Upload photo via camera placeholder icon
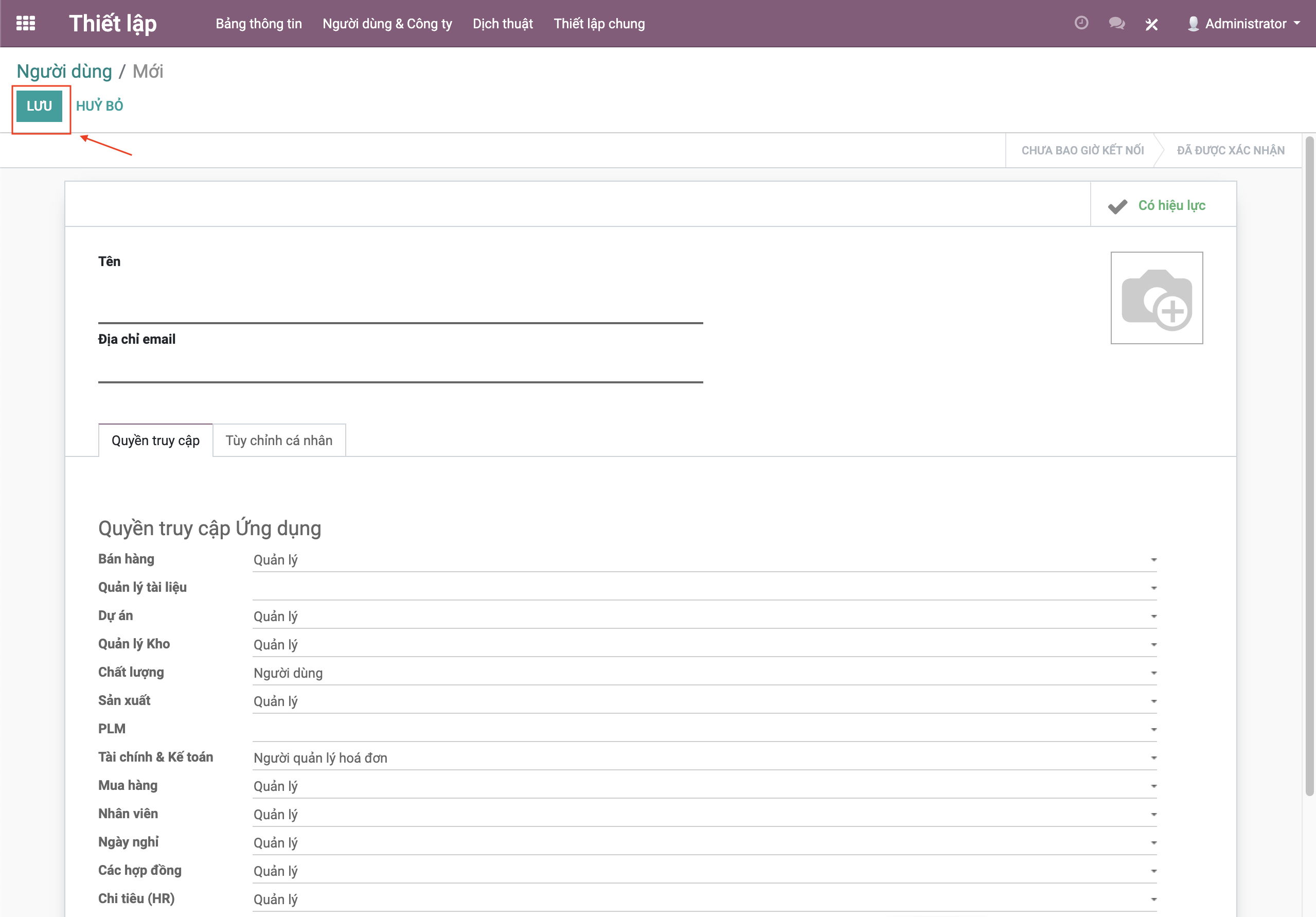The width and height of the screenshot is (1316, 917). [1156, 298]
